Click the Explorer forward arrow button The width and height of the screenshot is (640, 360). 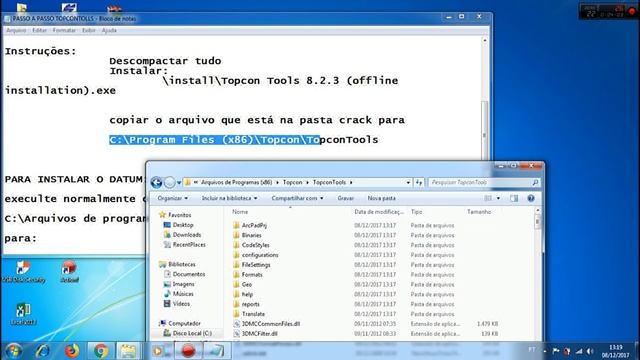(169, 182)
